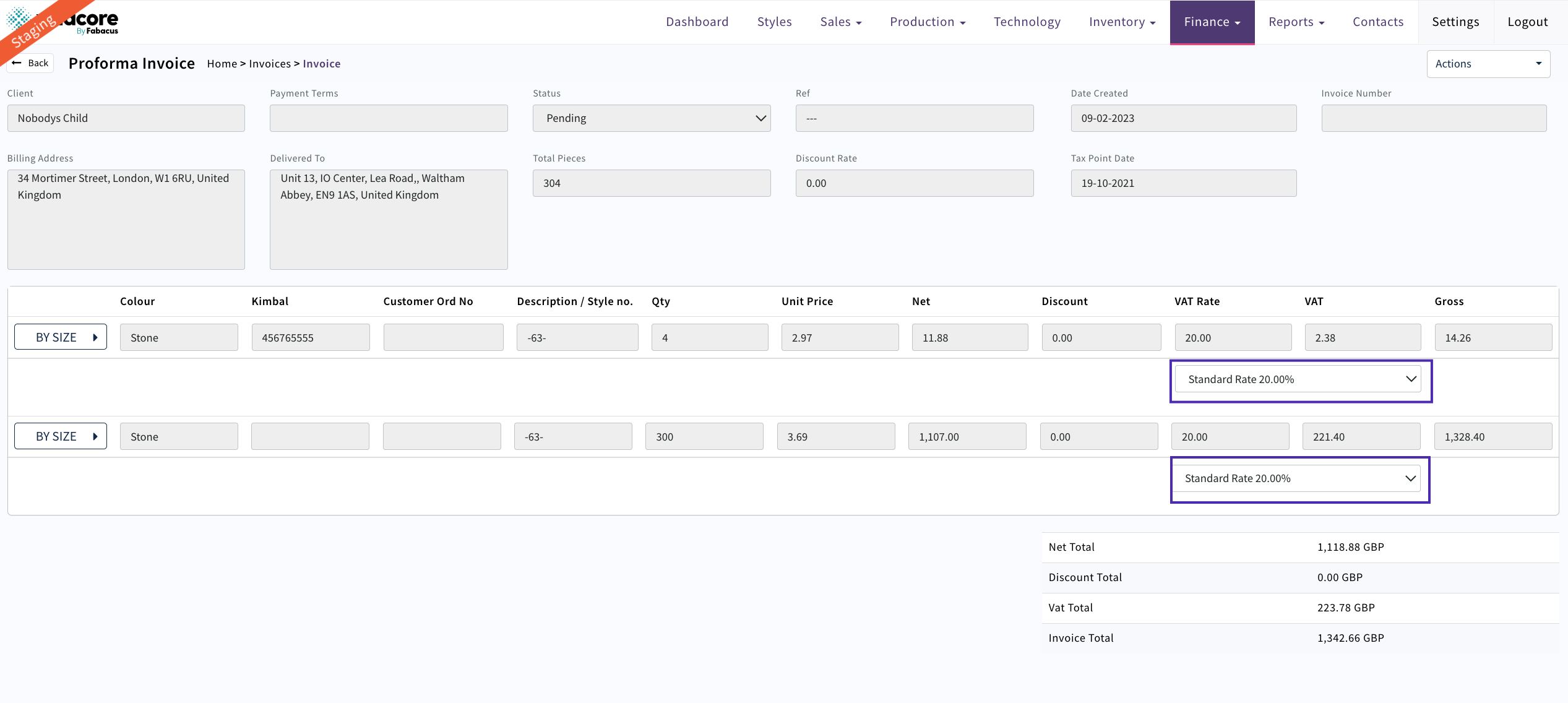1568x703 pixels.
Task: Open the Inventory menu
Action: point(1121,22)
